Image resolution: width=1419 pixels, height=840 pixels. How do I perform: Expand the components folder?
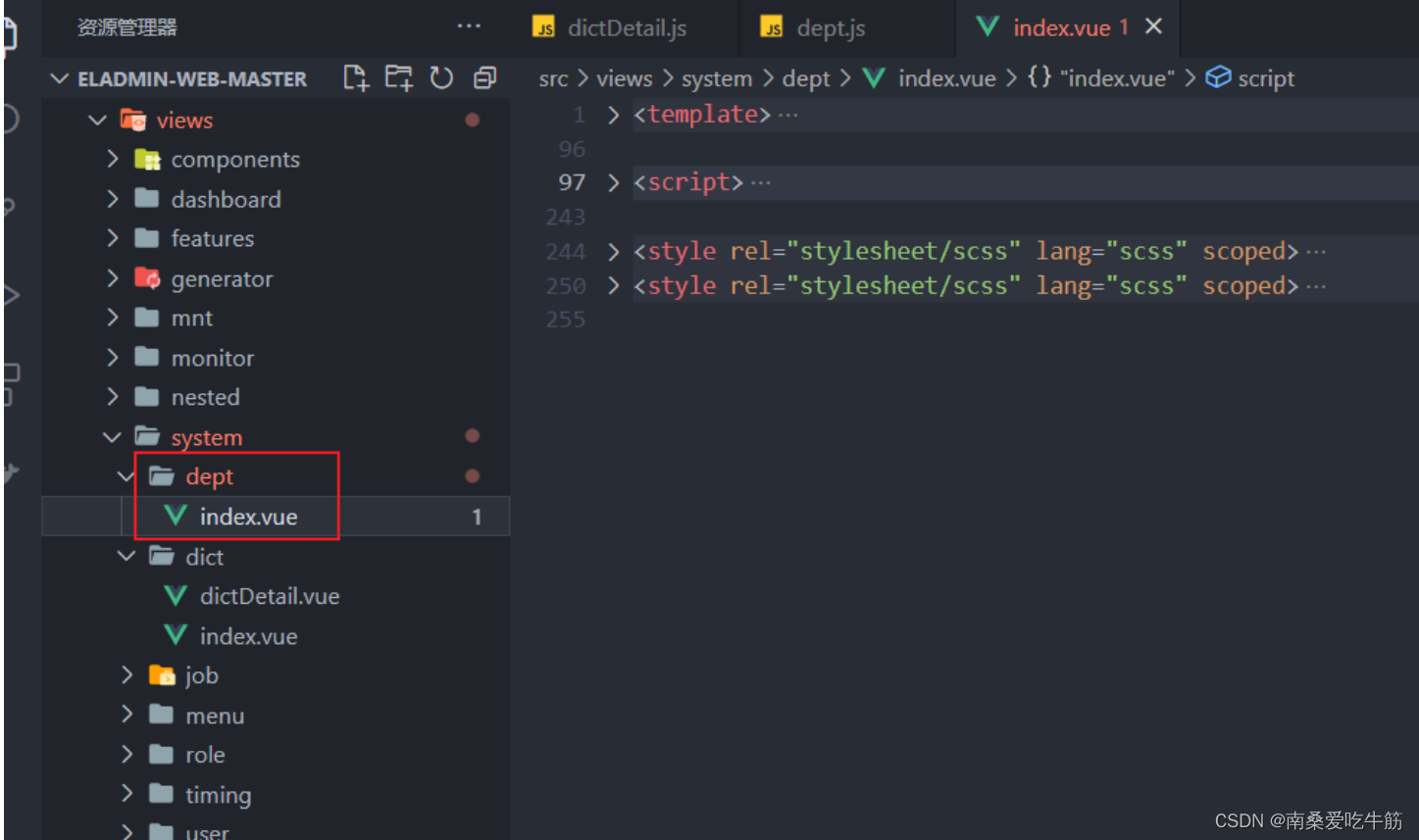tap(113, 159)
